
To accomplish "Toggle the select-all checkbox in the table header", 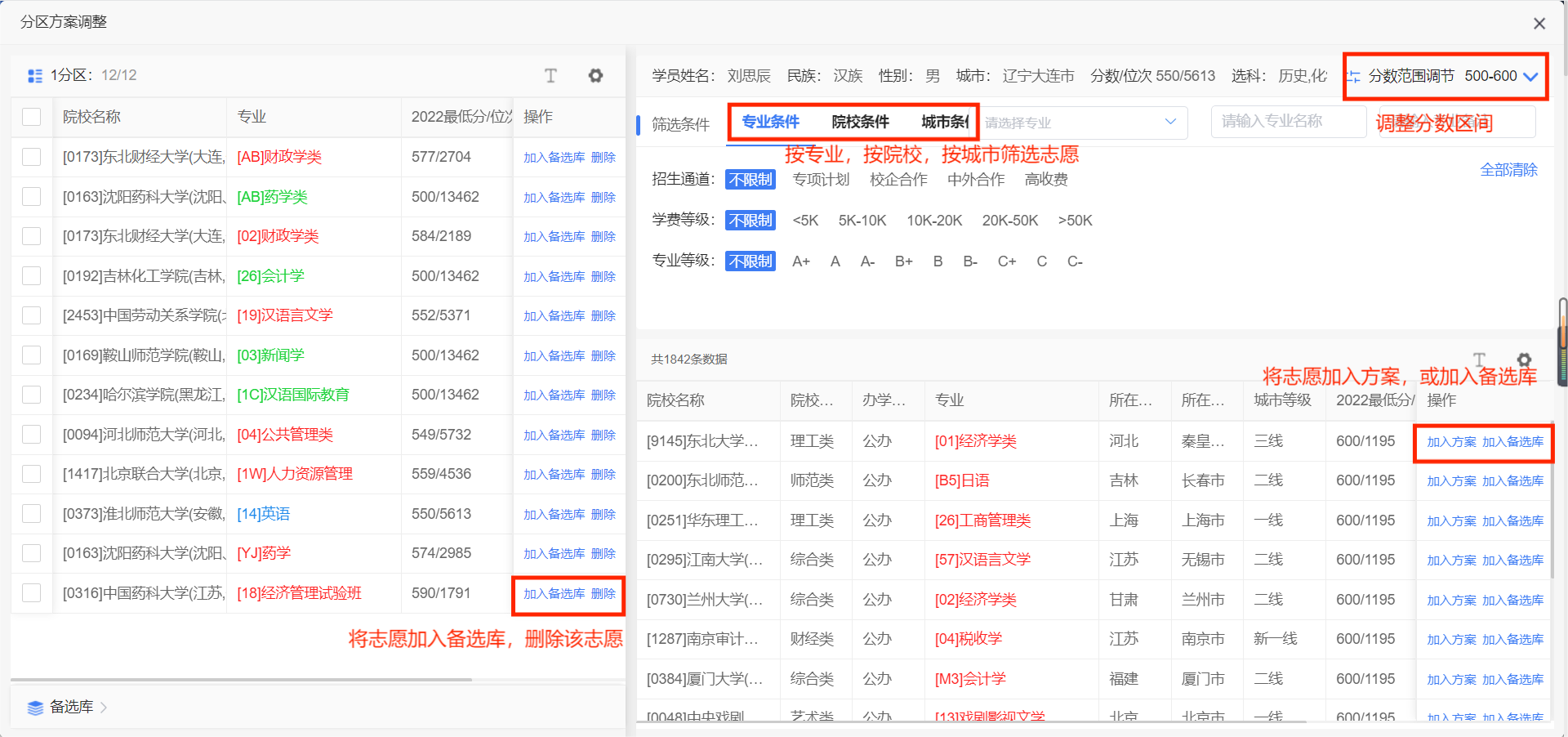I will click(31, 117).
